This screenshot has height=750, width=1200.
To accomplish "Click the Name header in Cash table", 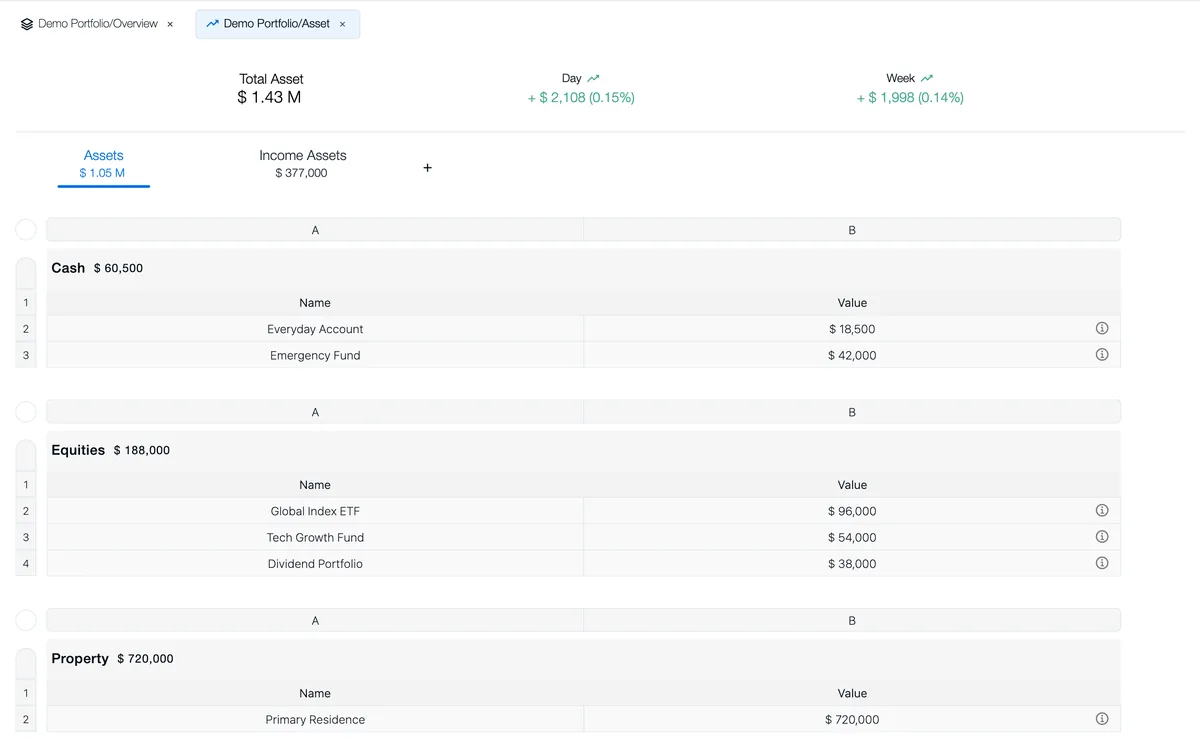I will (x=315, y=303).
